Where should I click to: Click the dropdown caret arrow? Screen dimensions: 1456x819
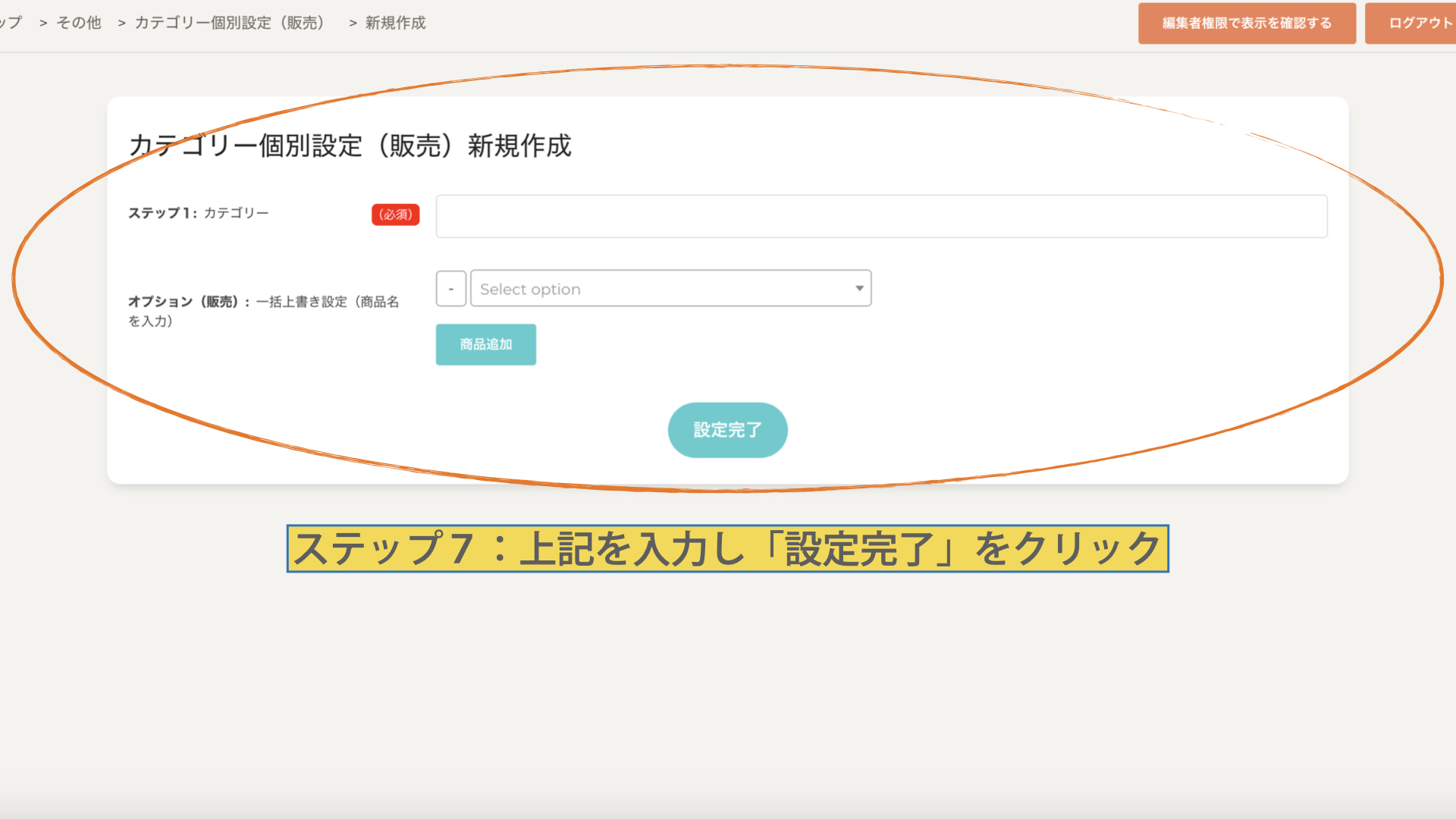859,288
